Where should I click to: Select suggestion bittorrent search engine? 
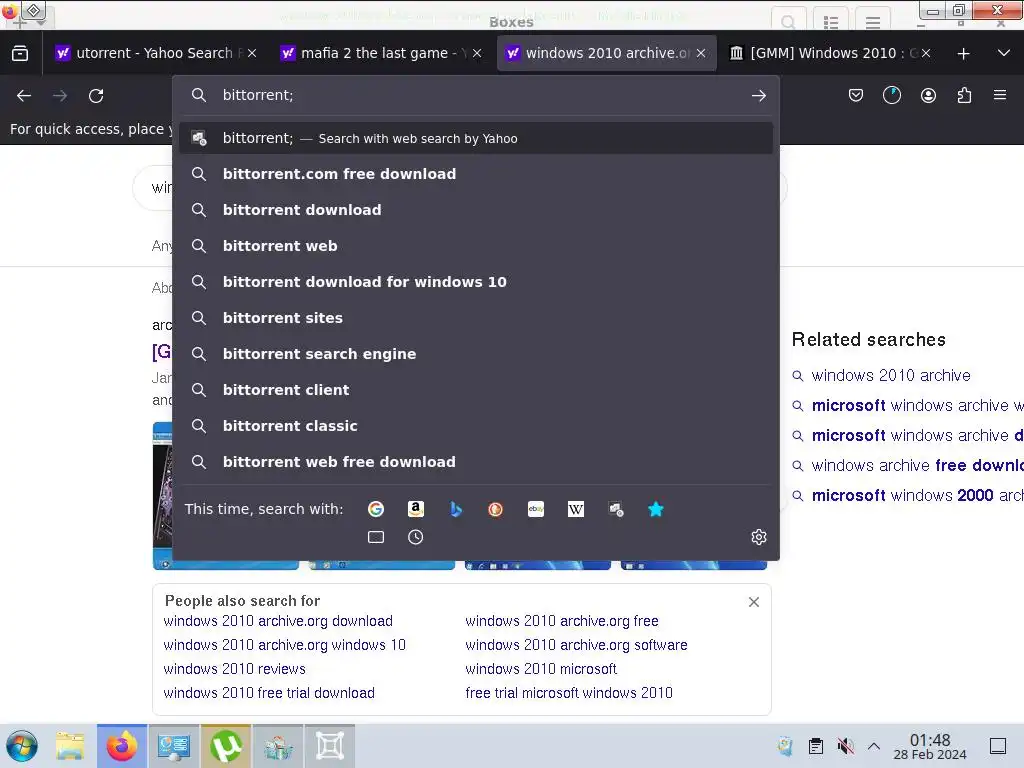click(x=476, y=353)
